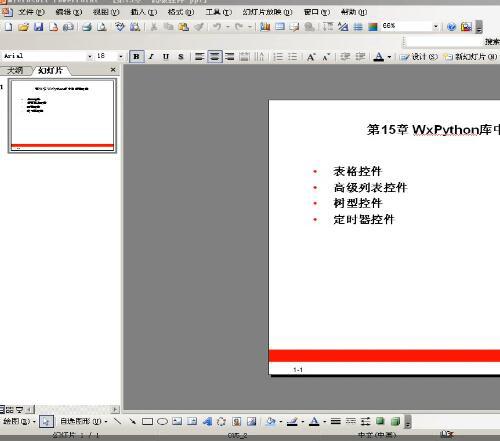Select the Rectangle drawing tool
500x441 pixels.
coord(147,422)
